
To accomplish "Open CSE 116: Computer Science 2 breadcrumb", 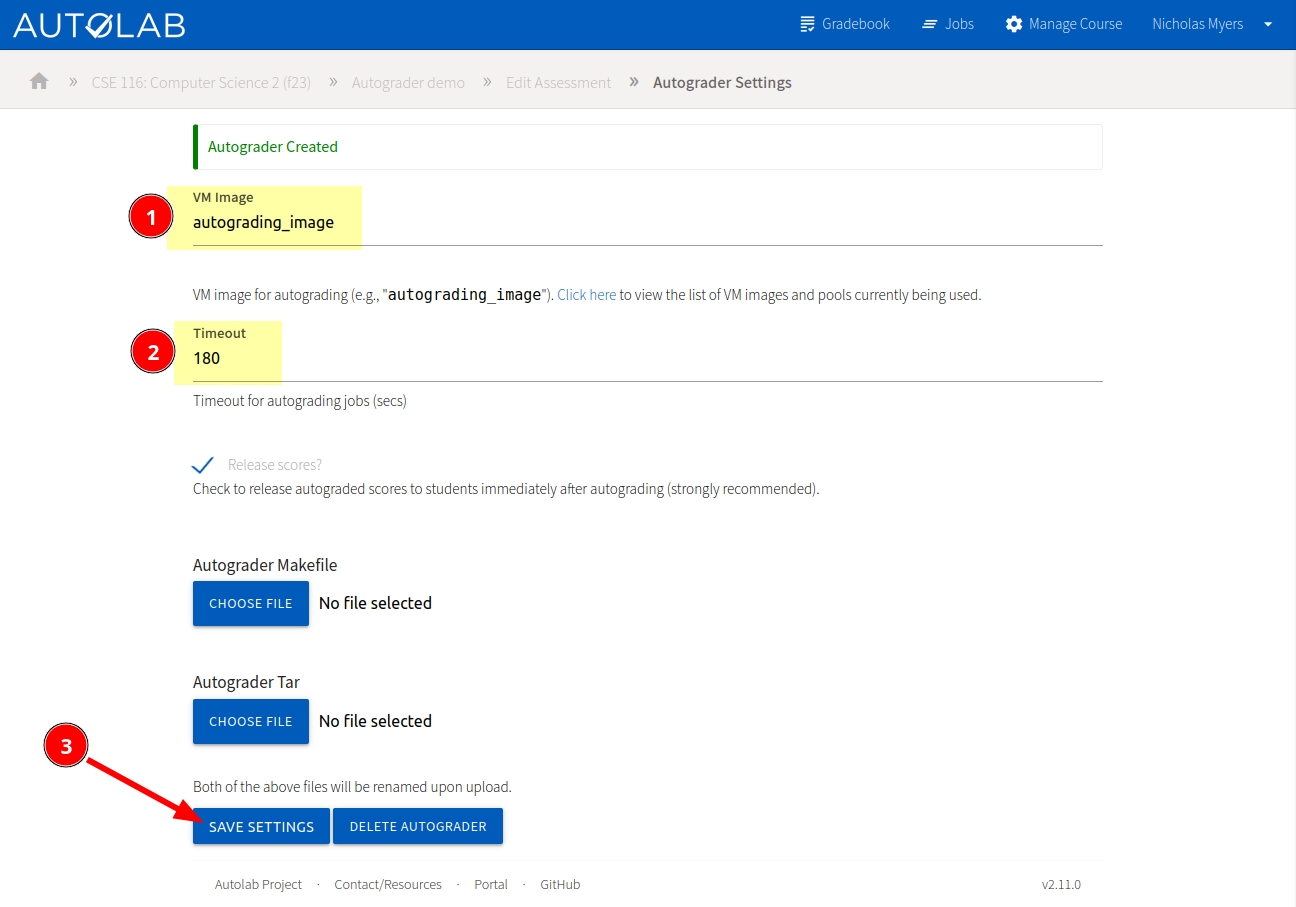I will click(201, 82).
